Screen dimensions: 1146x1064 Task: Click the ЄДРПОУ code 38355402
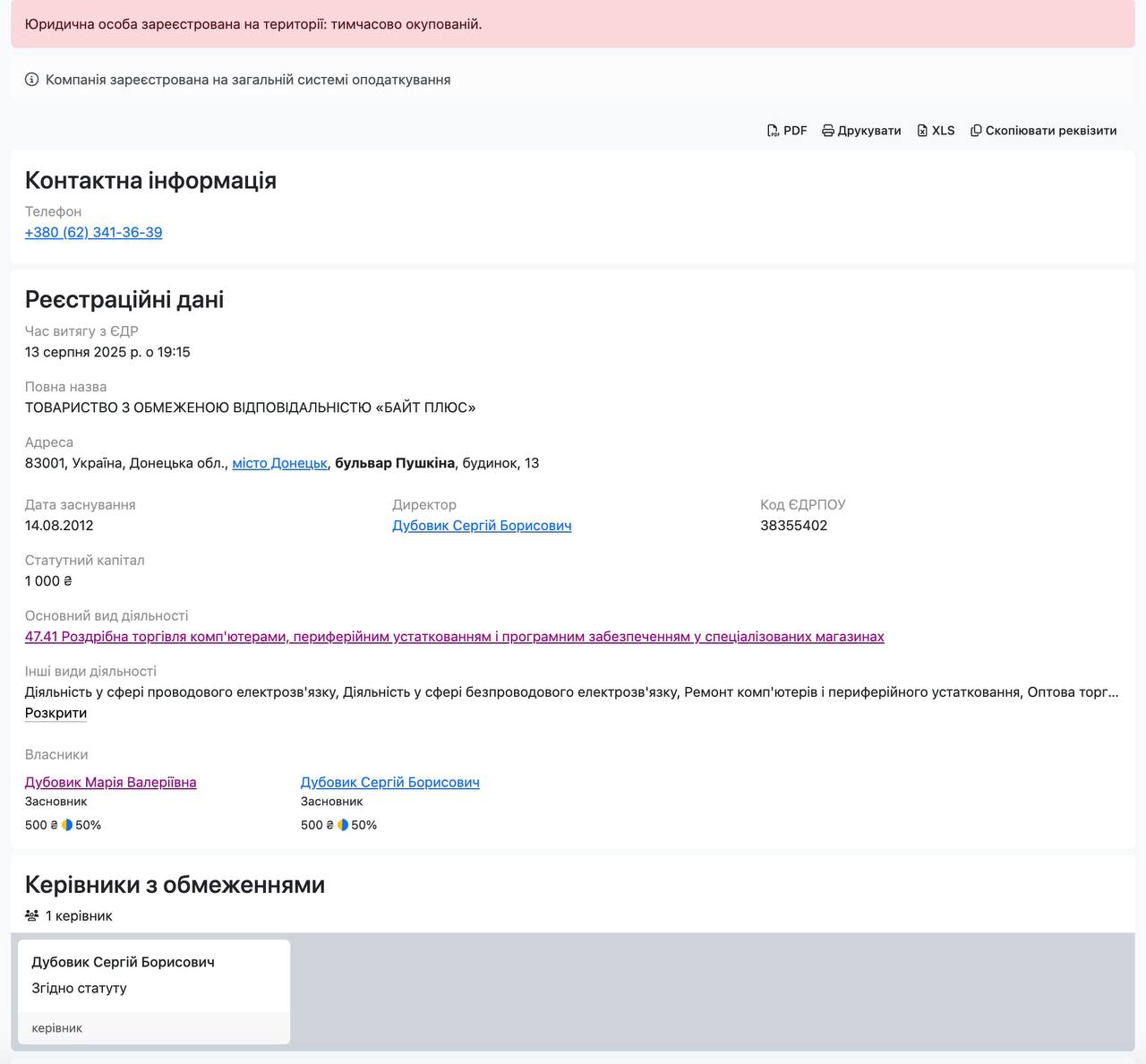[793, 526]
